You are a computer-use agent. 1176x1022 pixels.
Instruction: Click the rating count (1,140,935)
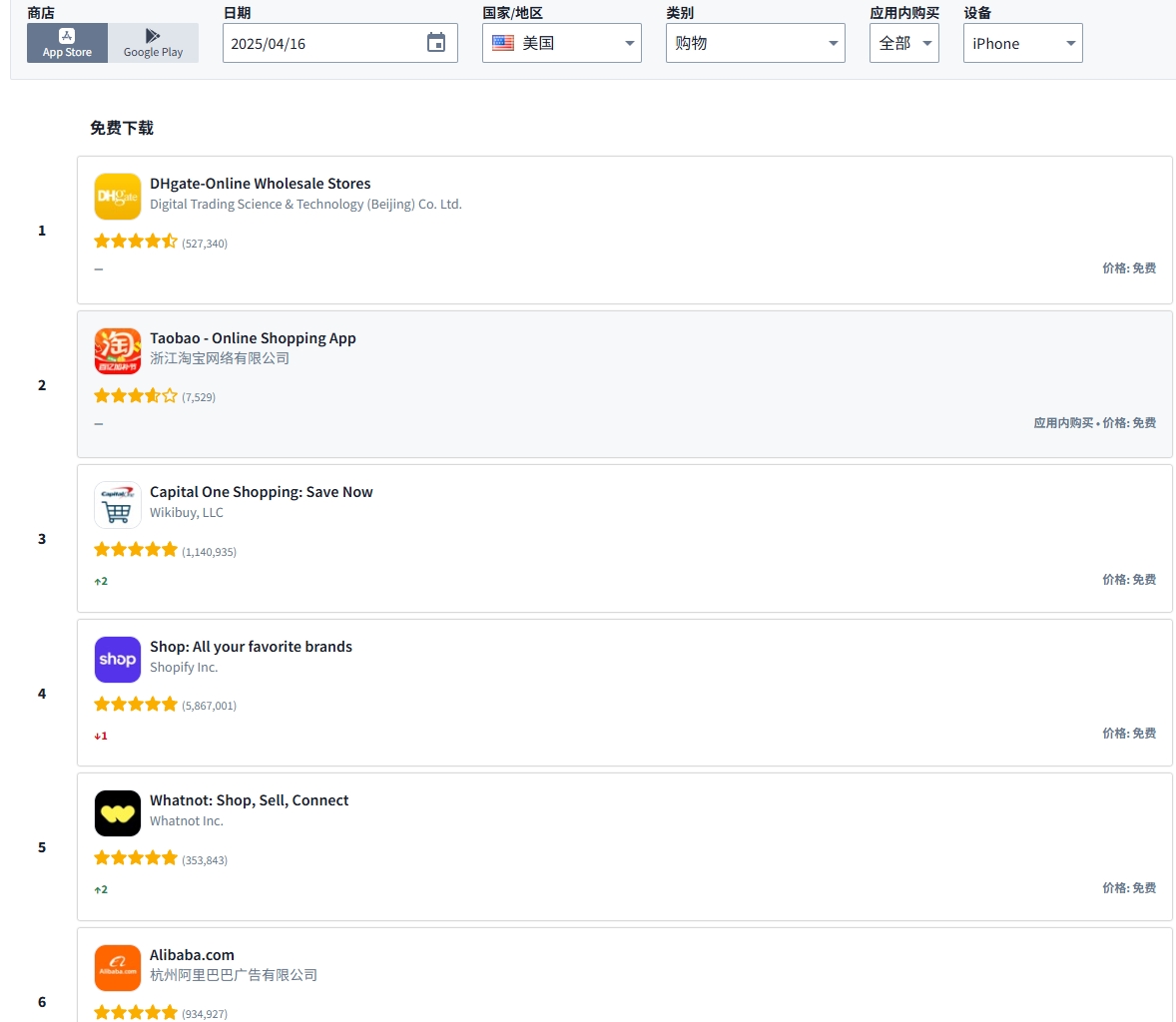pyautogui.click(x=210, y=552)
